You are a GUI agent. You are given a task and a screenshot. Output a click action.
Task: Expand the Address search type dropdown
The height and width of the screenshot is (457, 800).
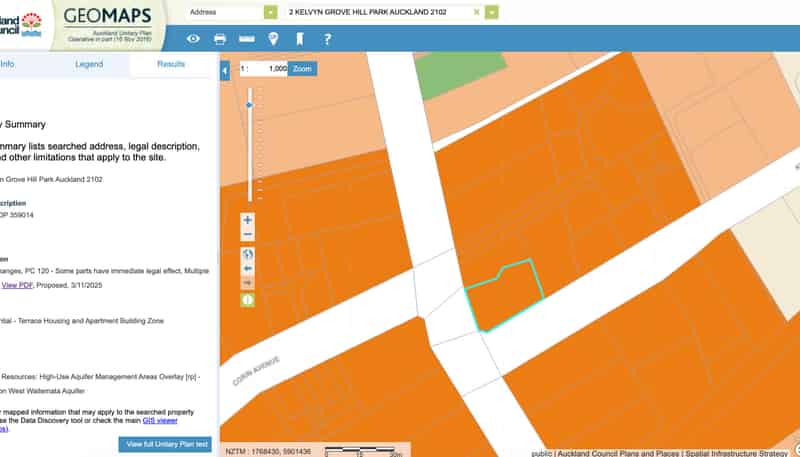pyautogui.click(x=271, y=12)
